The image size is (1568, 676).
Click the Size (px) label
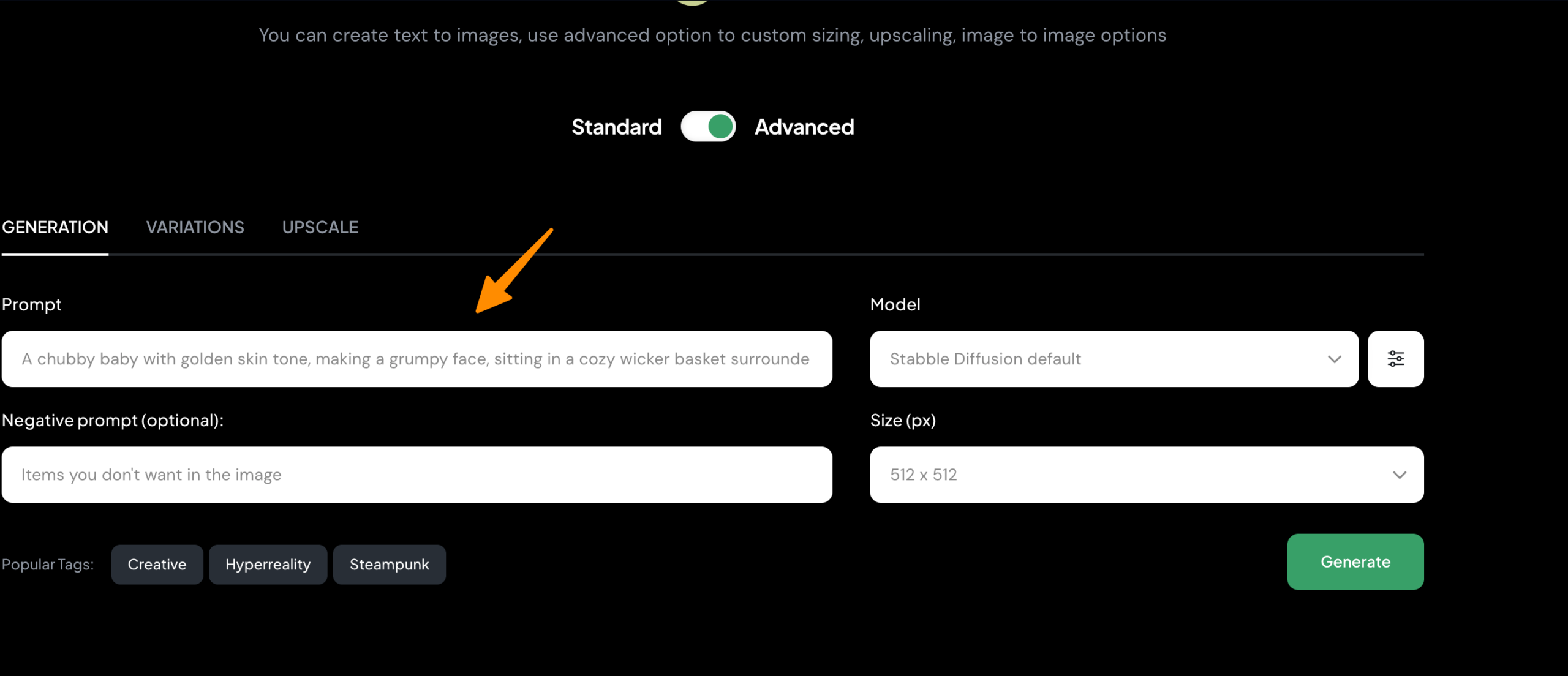coord(903,421)
